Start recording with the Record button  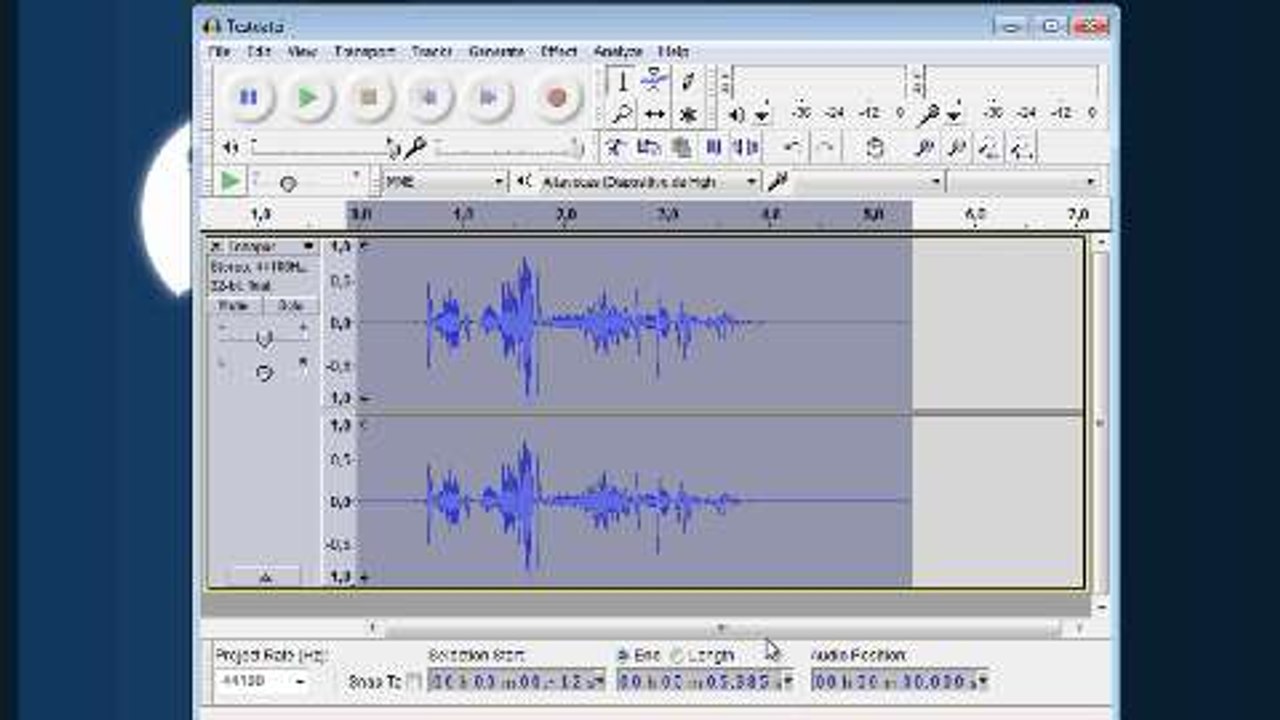[x=557, y=97]
